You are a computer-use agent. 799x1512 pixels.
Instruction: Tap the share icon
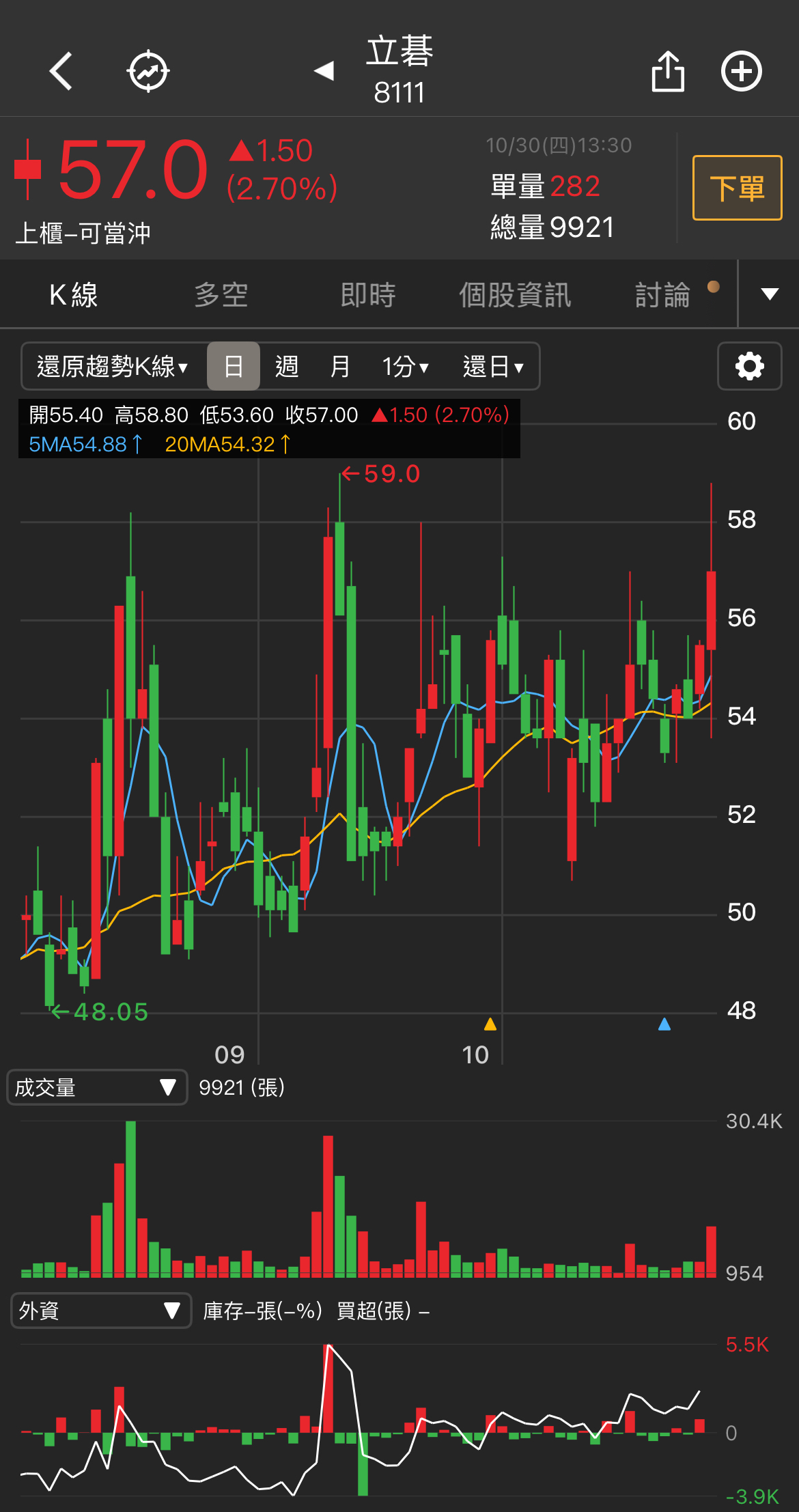click(667, 71)
